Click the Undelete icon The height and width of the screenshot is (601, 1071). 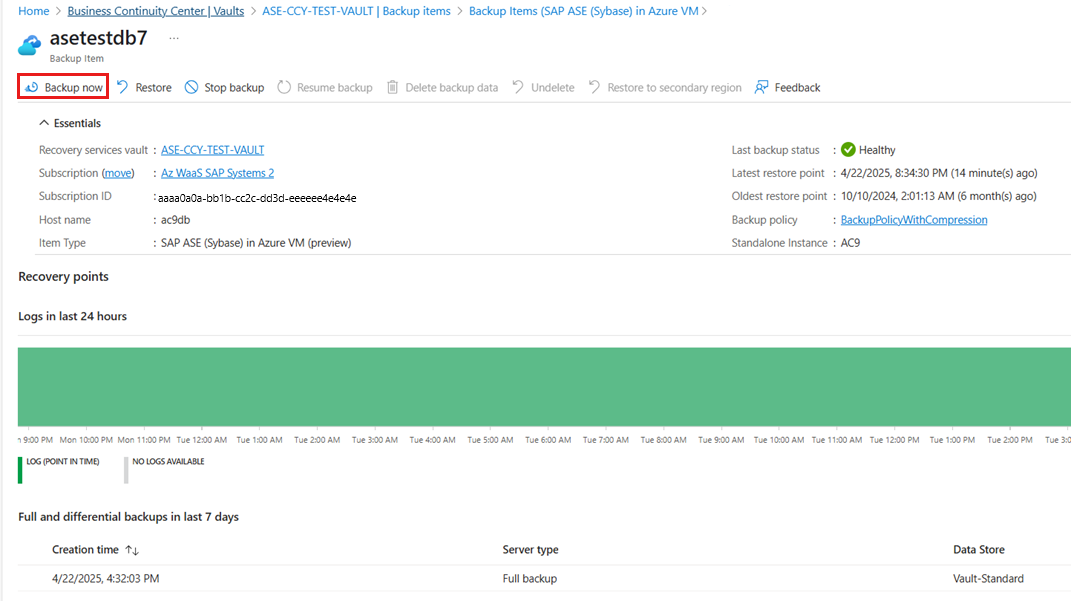(518, 87)
